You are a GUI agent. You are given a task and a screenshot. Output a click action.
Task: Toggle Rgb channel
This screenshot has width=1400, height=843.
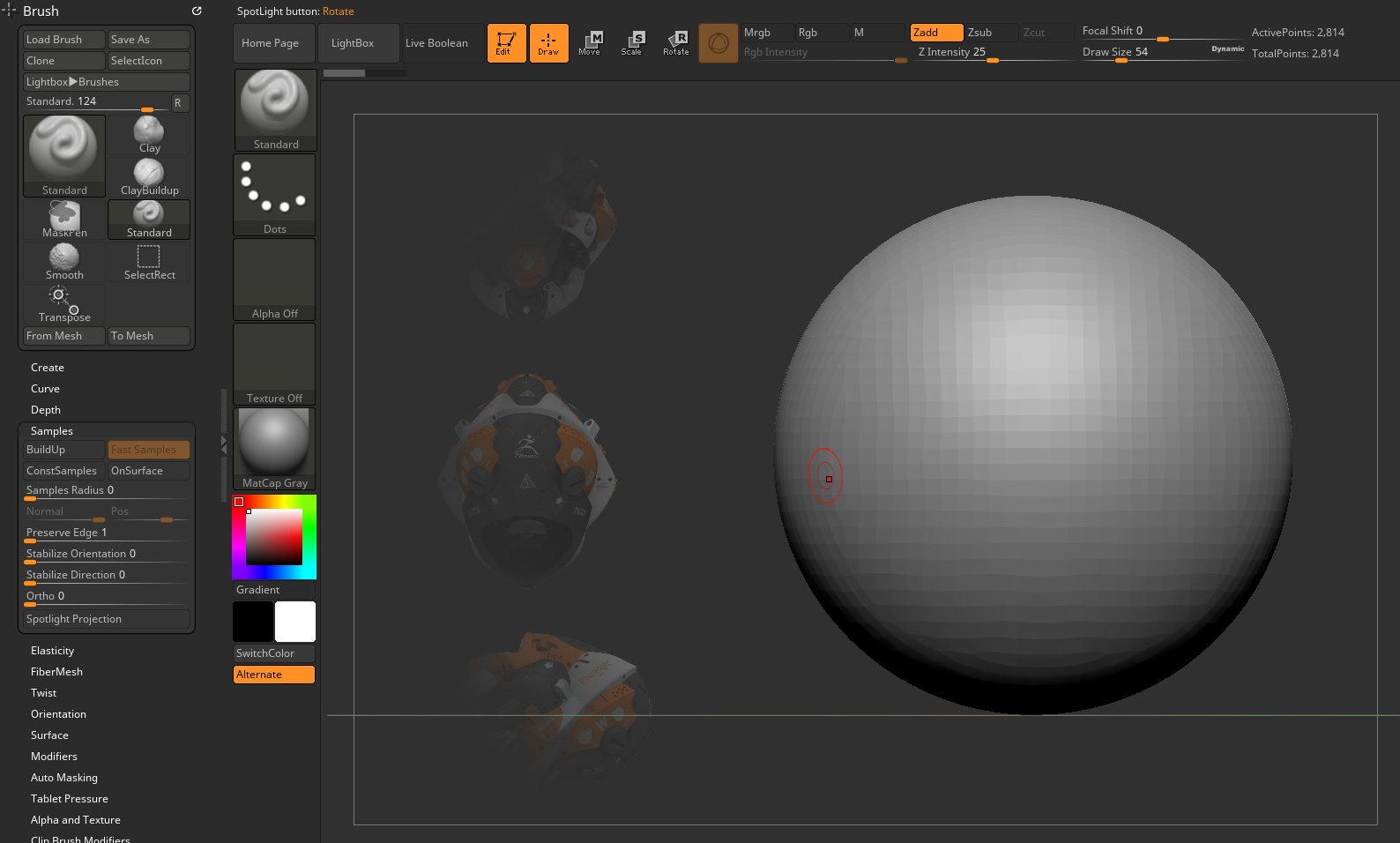coord(822,33)
